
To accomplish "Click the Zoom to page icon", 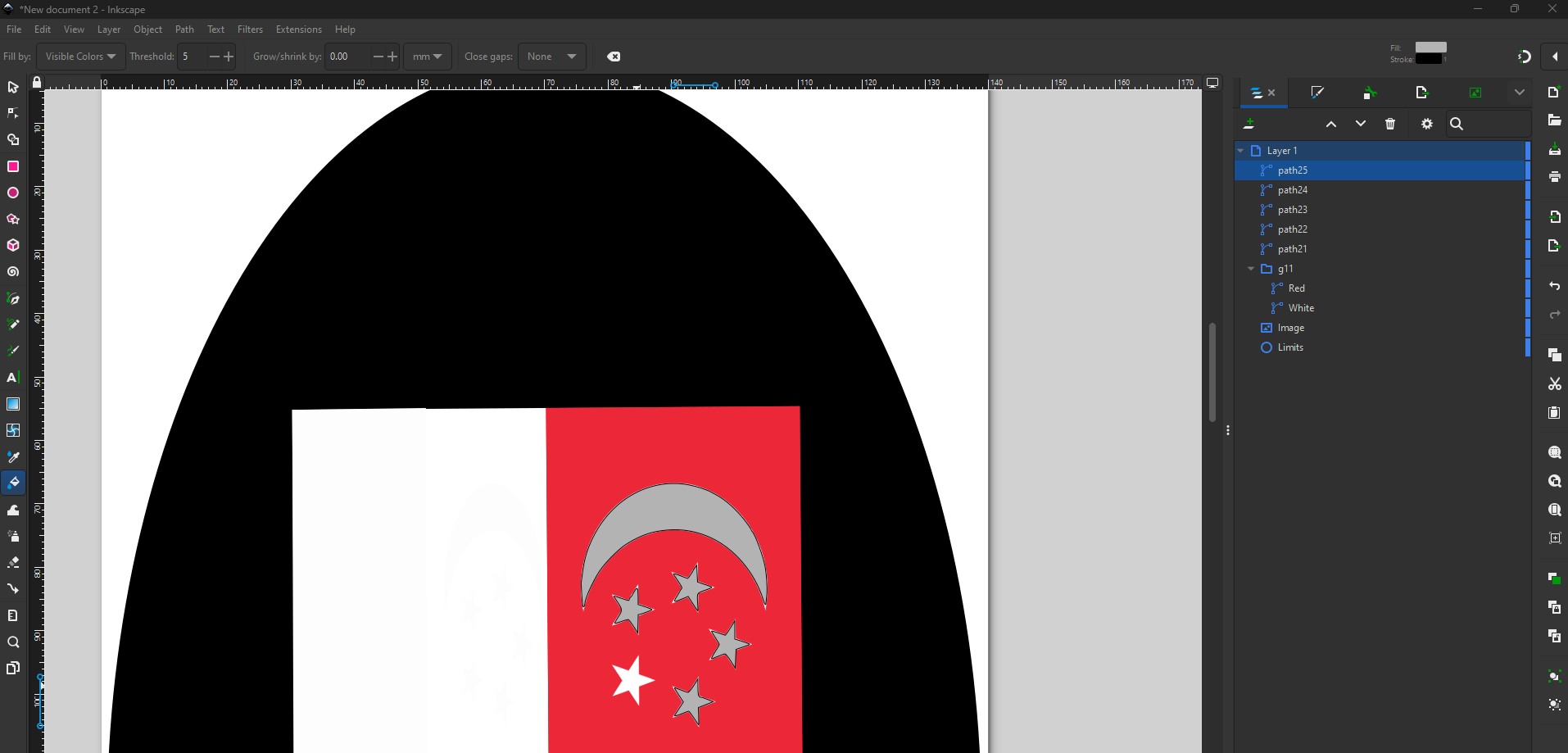I will pos(1554,510).
